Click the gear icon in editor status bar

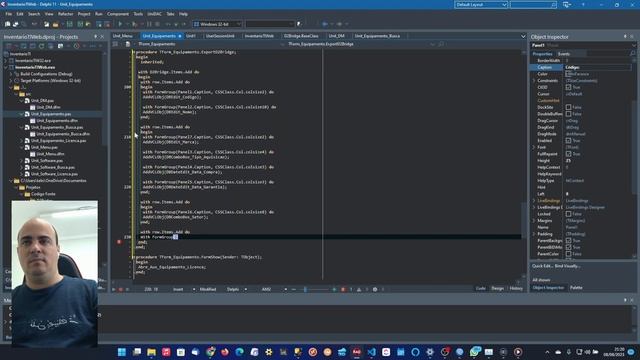tap(375, 289)
